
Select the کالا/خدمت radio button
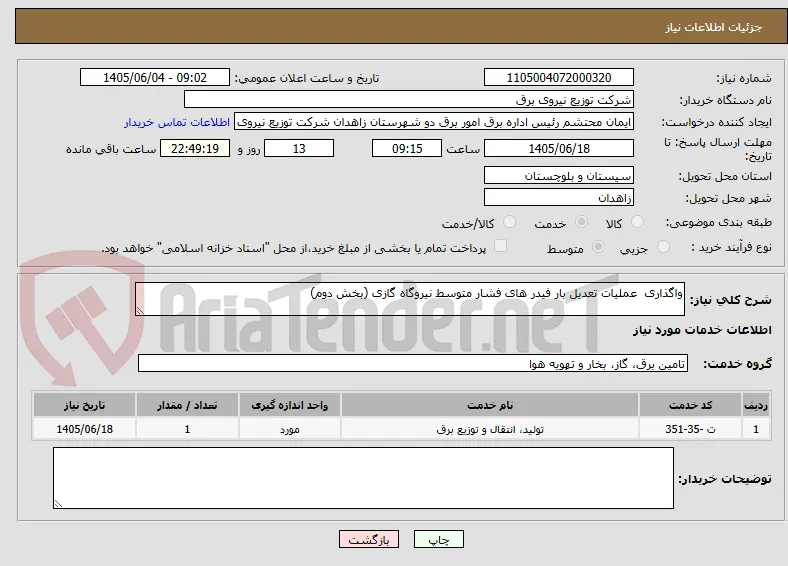click(x=509, y=222)
